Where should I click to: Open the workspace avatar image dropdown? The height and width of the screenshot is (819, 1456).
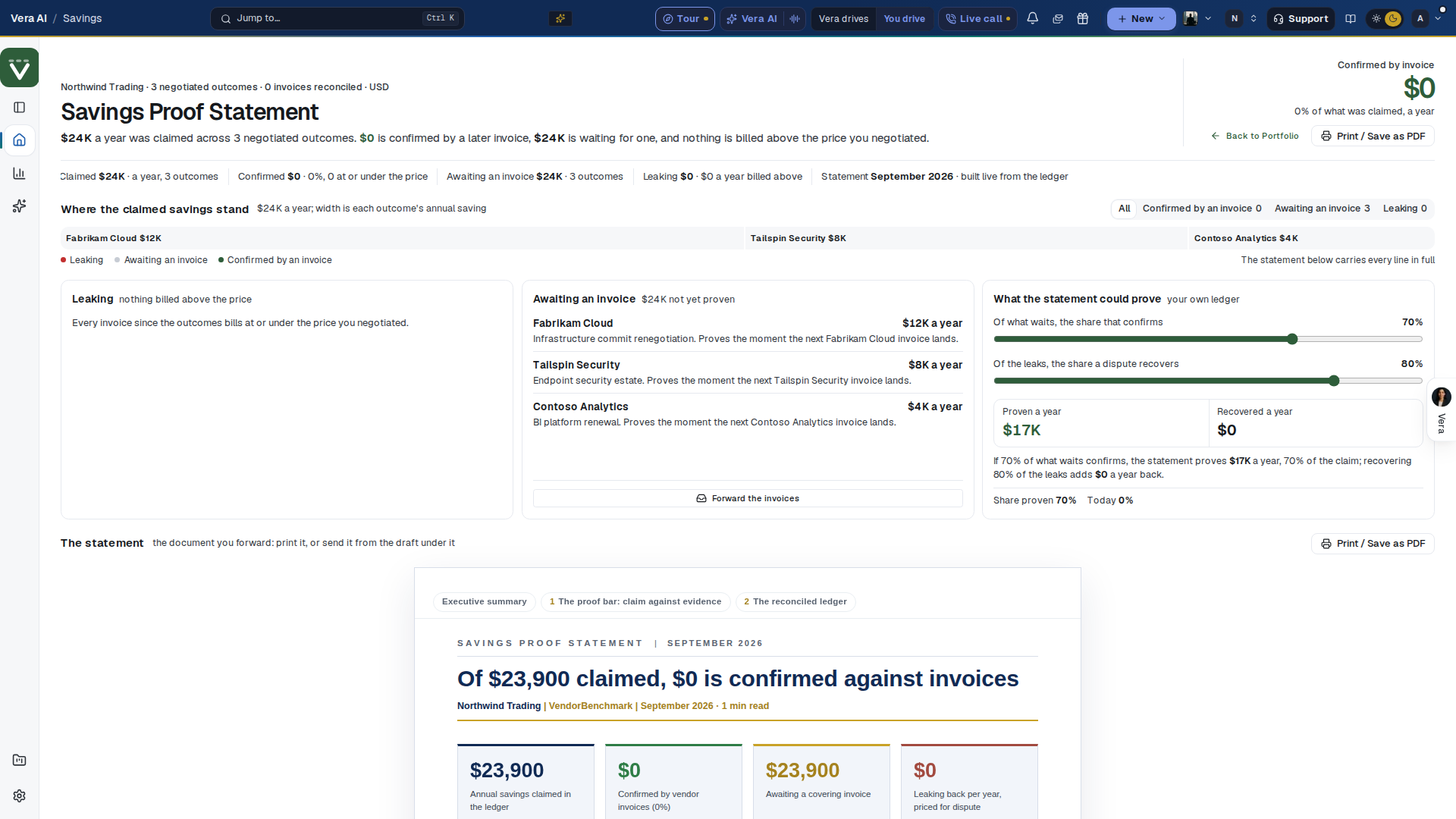(x=1197, y=18)
